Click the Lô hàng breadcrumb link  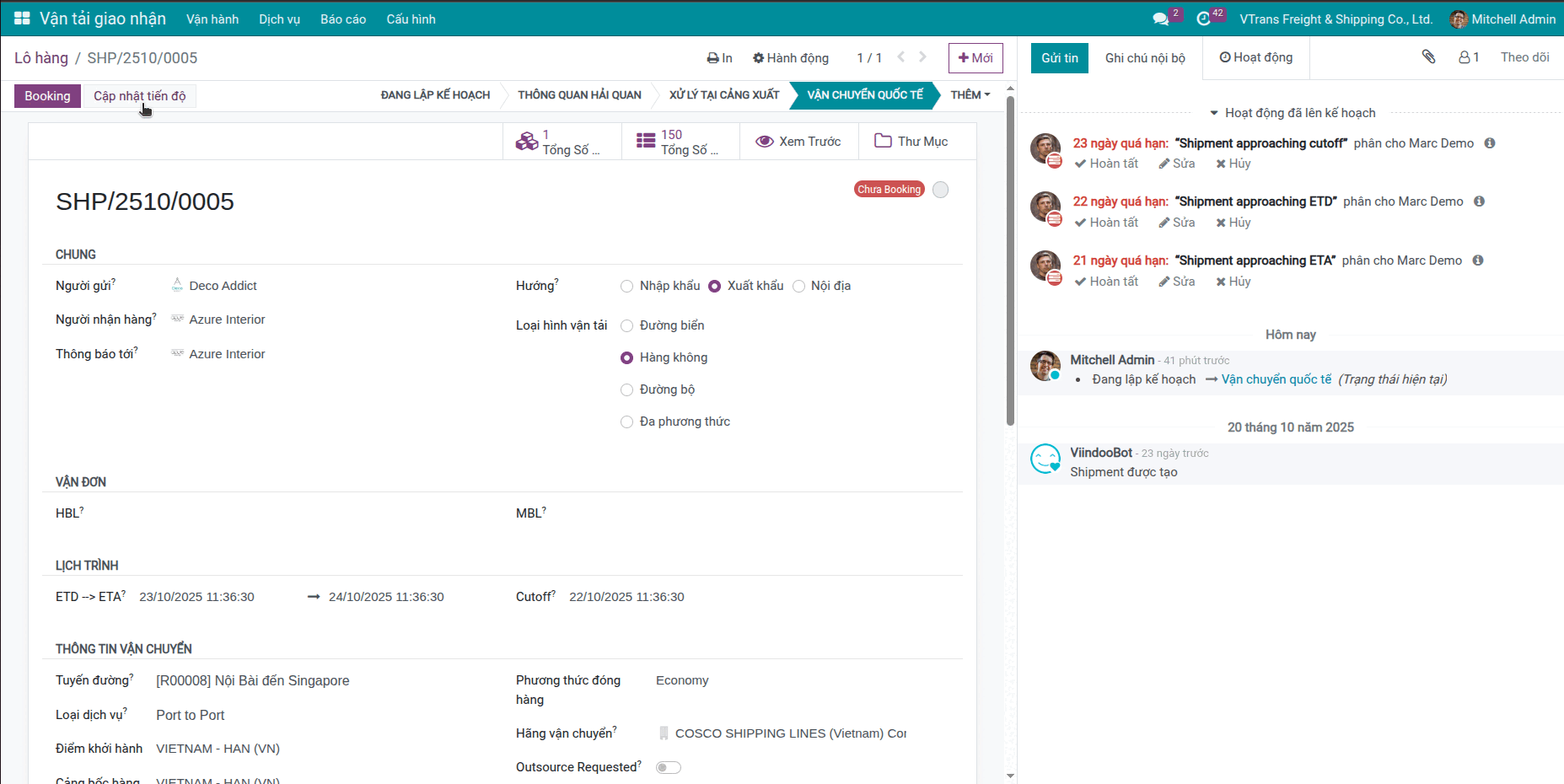click(41, 58)
